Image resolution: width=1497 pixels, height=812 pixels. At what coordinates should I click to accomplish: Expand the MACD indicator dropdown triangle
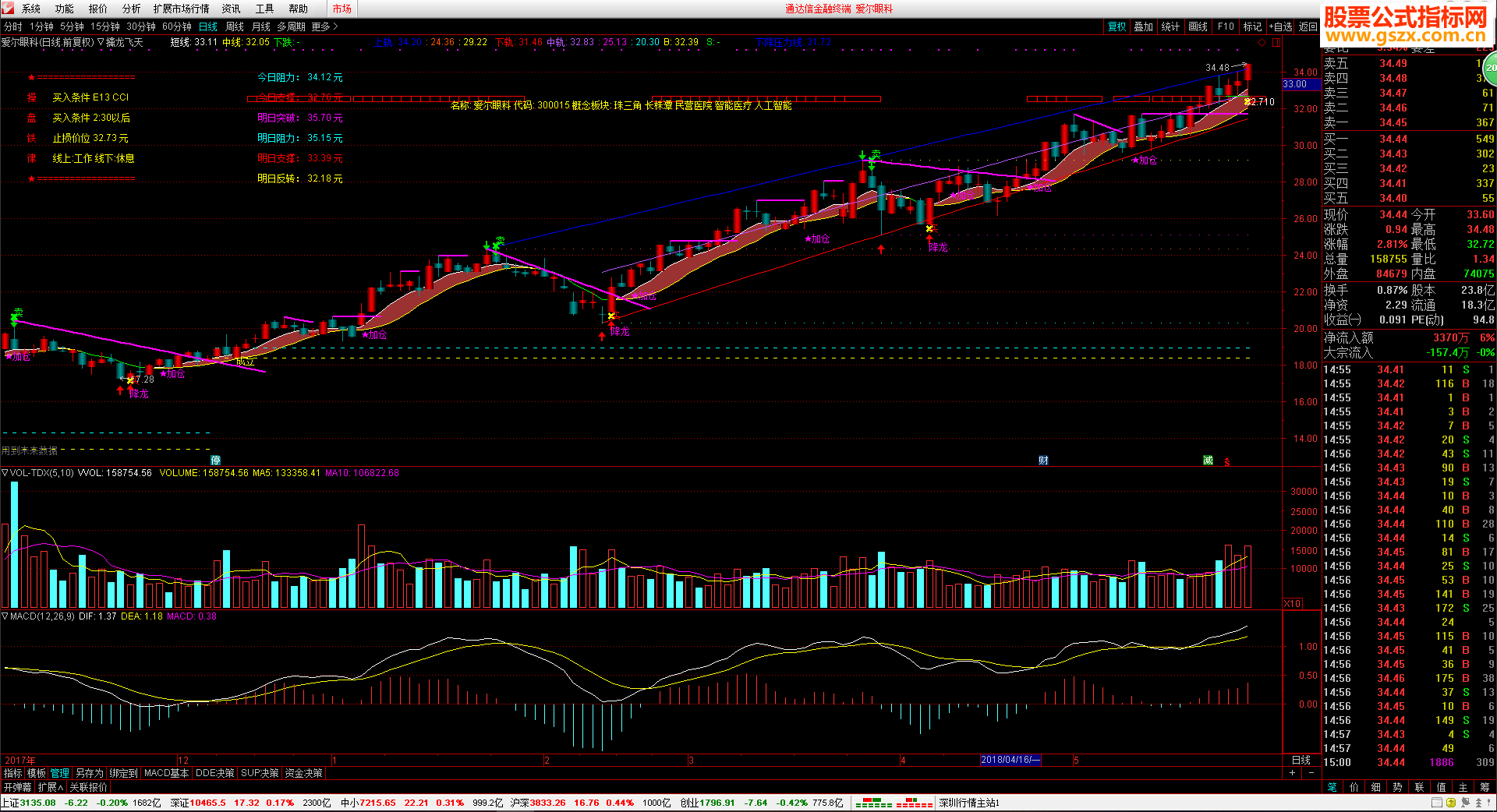pyautogui.click(x=5, y=616)
